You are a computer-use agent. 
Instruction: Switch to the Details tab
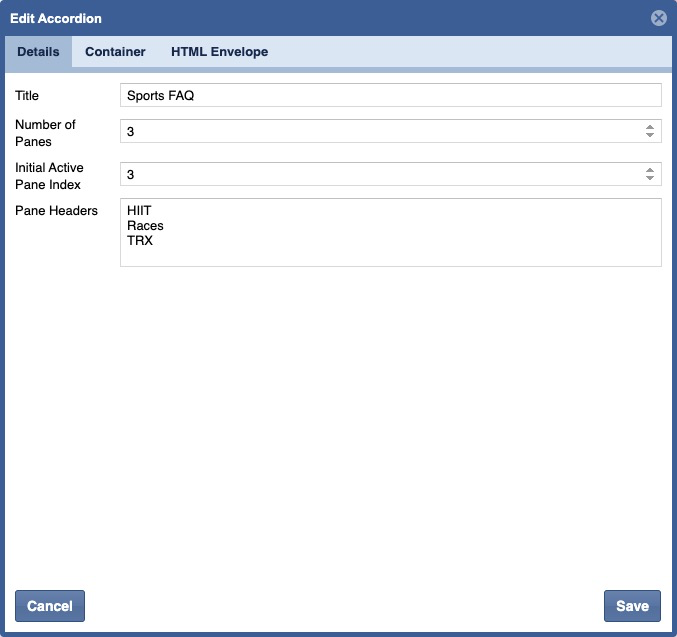(38, 52)
